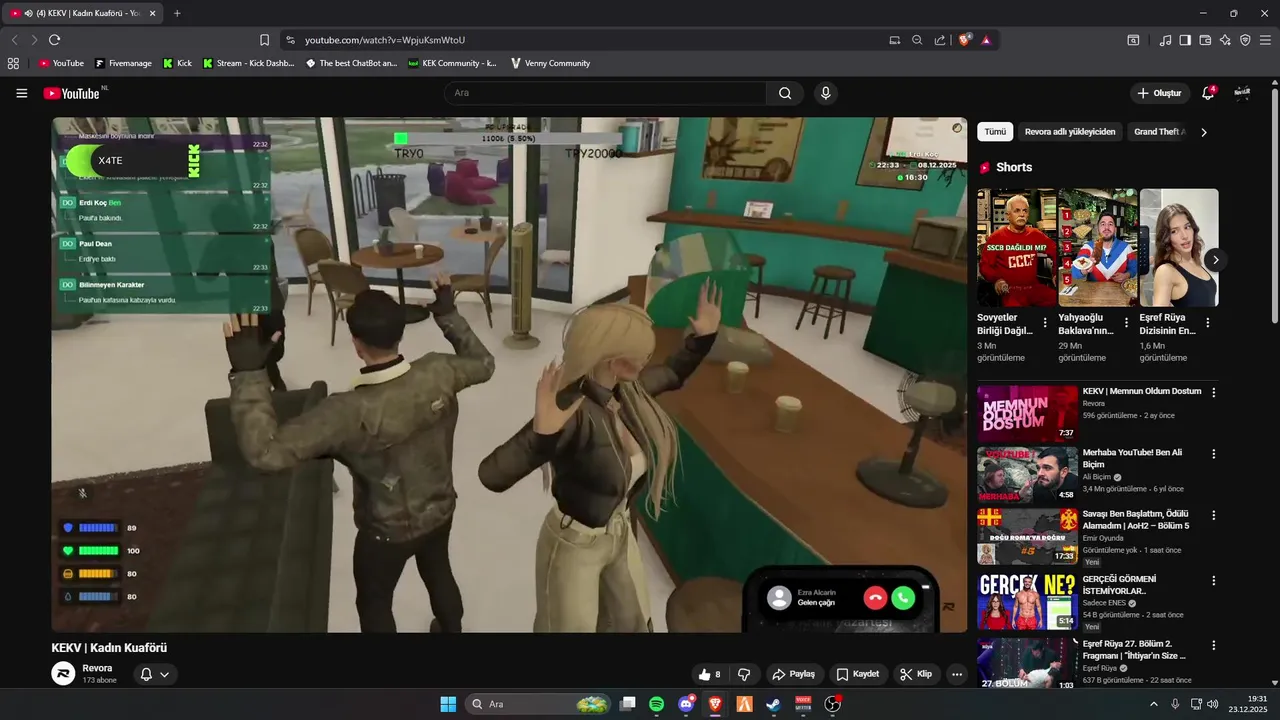This screenshot has width=1280, height=720.
Task: Open the Revora channel link
Action: tap(97, 668)
